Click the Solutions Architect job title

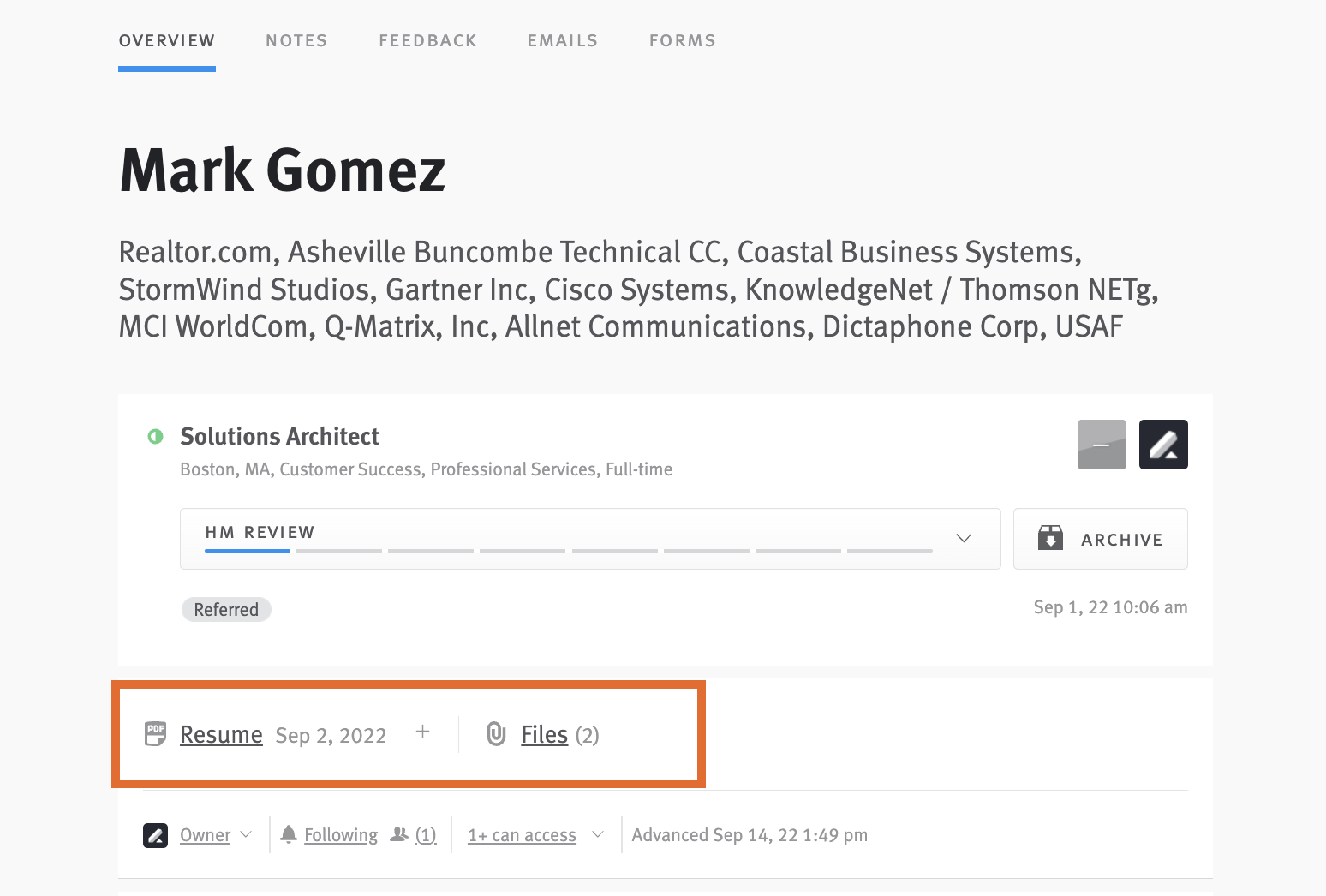(279, 436)
